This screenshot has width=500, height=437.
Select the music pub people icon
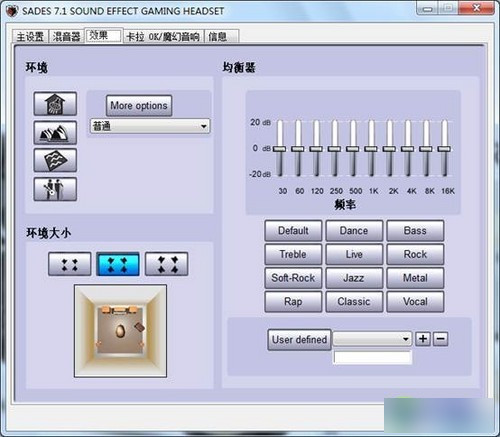pos(55,189)
